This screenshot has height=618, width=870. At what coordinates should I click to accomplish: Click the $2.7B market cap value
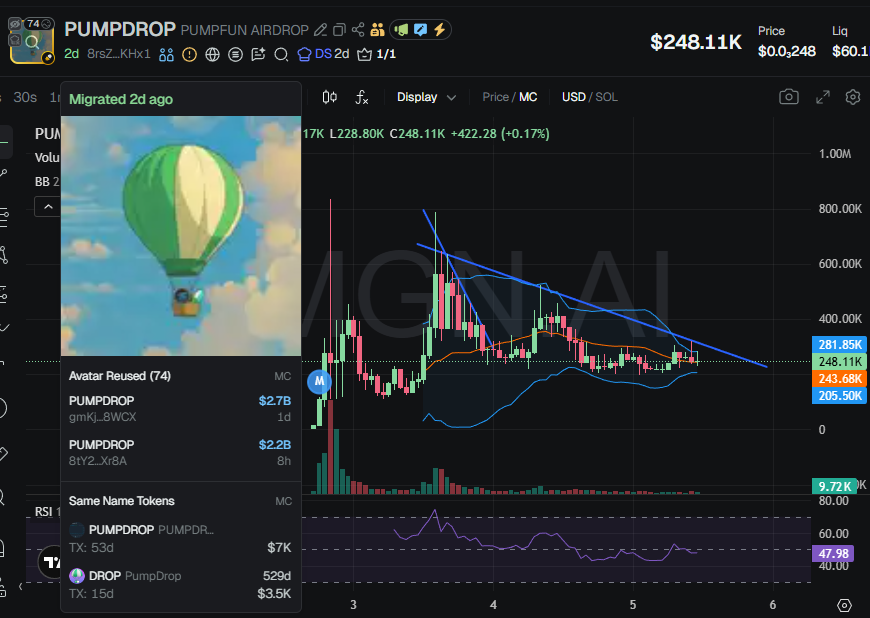(x=275, y=401)
